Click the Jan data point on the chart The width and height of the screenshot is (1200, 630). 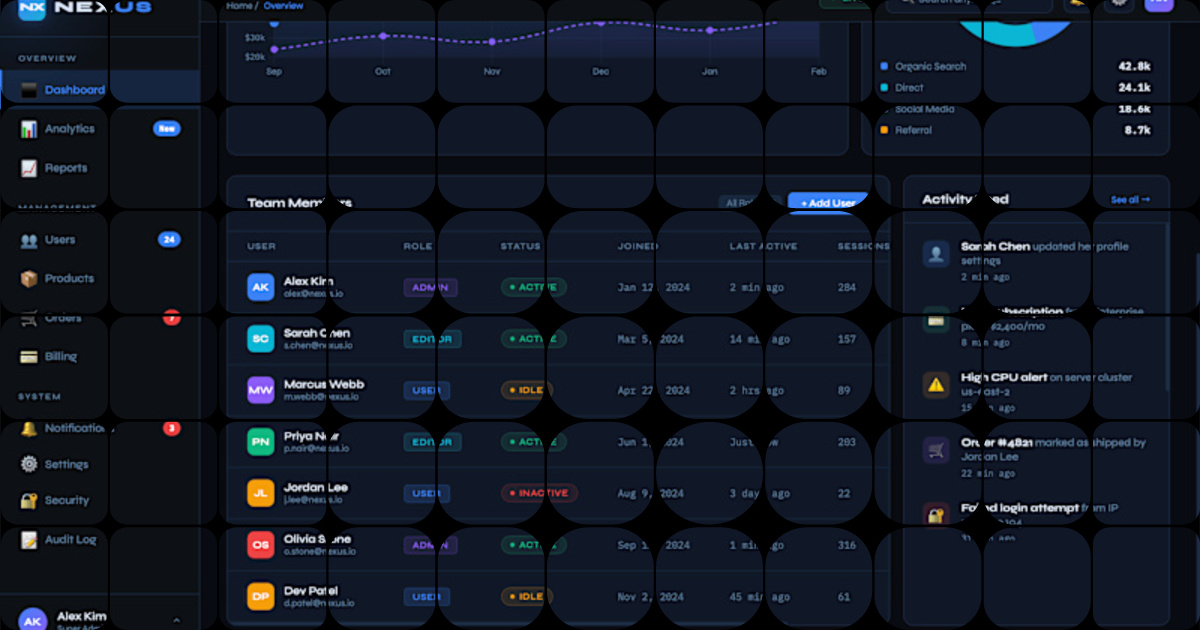(x=710, y=30)
